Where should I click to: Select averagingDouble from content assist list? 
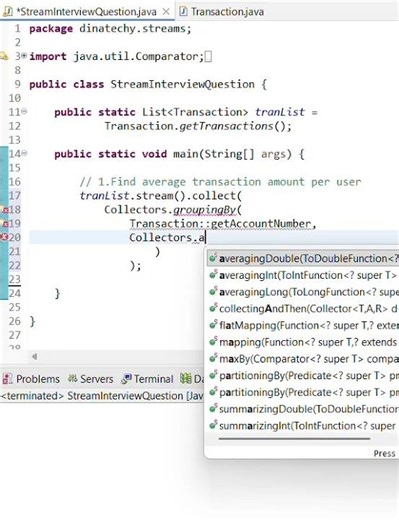[303, 258]
